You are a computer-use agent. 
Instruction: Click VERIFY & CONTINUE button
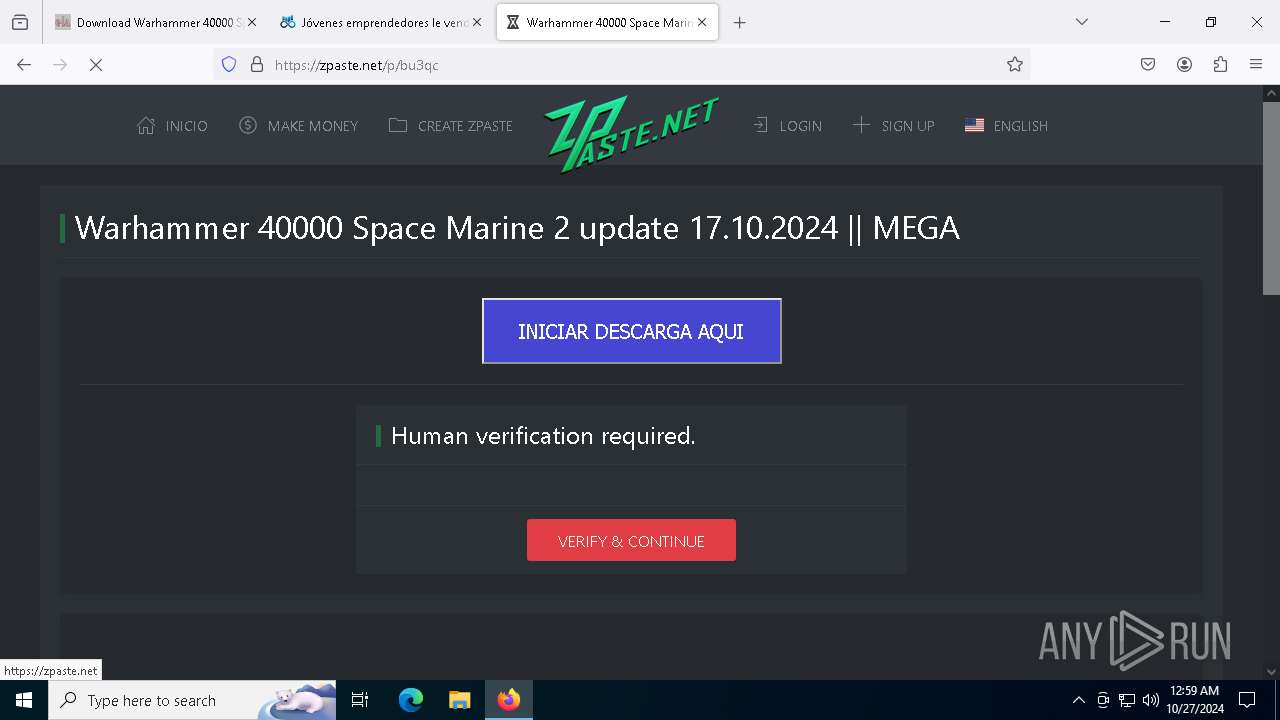(631, 540)
